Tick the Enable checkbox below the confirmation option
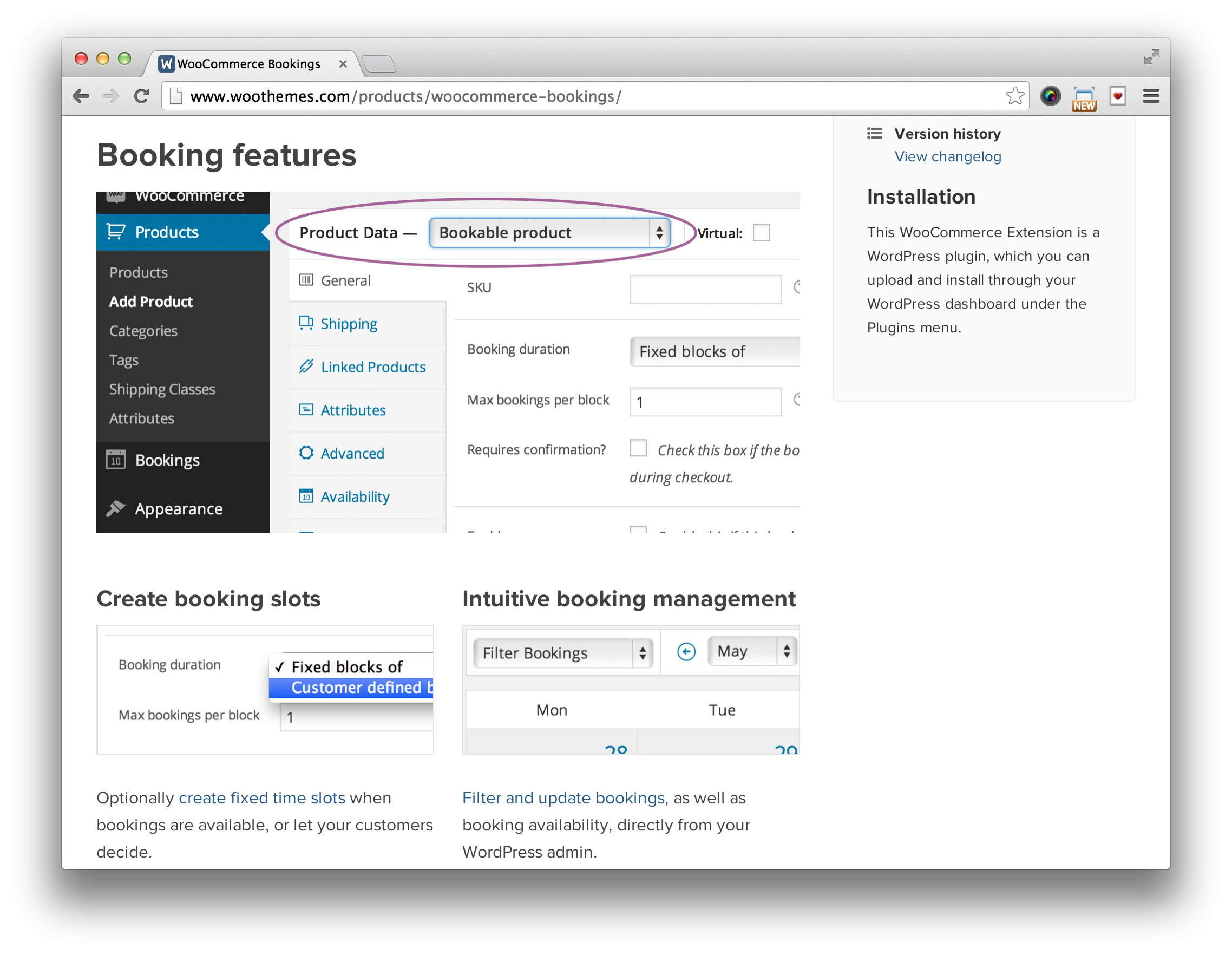The image size is (1232, 955). coord(638,532)
